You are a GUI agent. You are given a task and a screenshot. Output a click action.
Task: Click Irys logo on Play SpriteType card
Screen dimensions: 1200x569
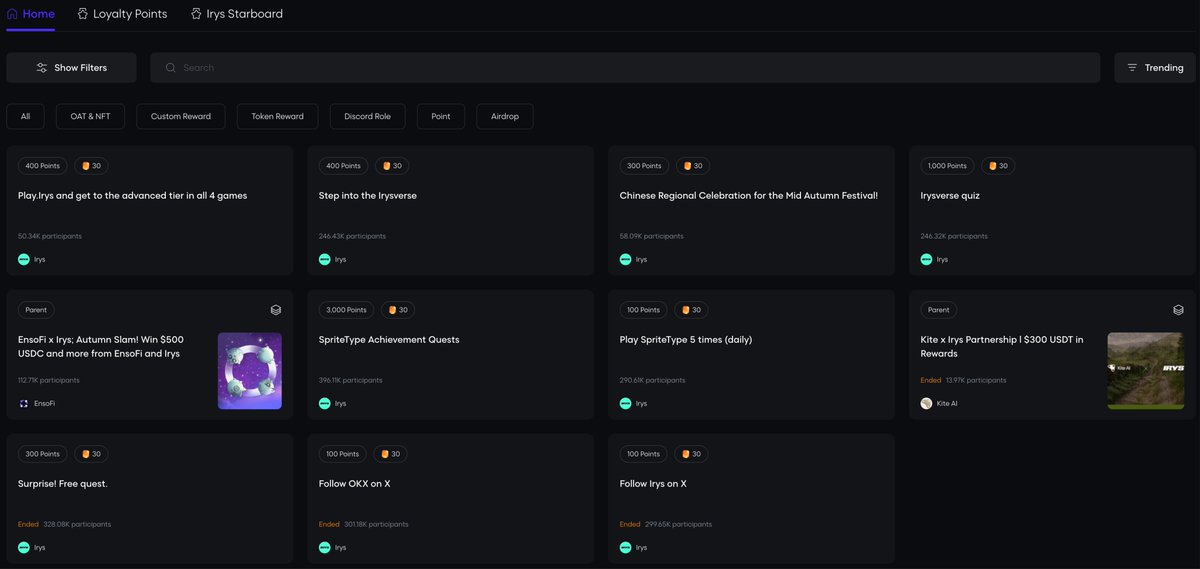click(626, 404)
